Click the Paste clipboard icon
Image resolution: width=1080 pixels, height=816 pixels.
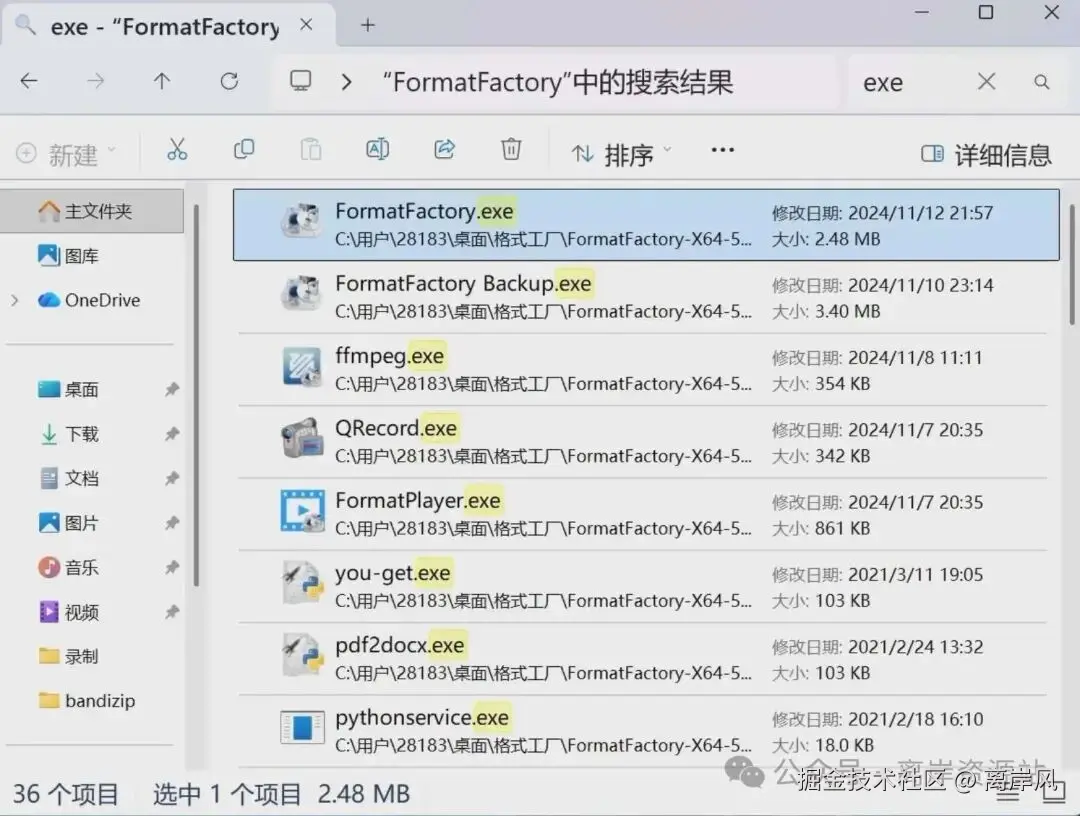(311, 149)
